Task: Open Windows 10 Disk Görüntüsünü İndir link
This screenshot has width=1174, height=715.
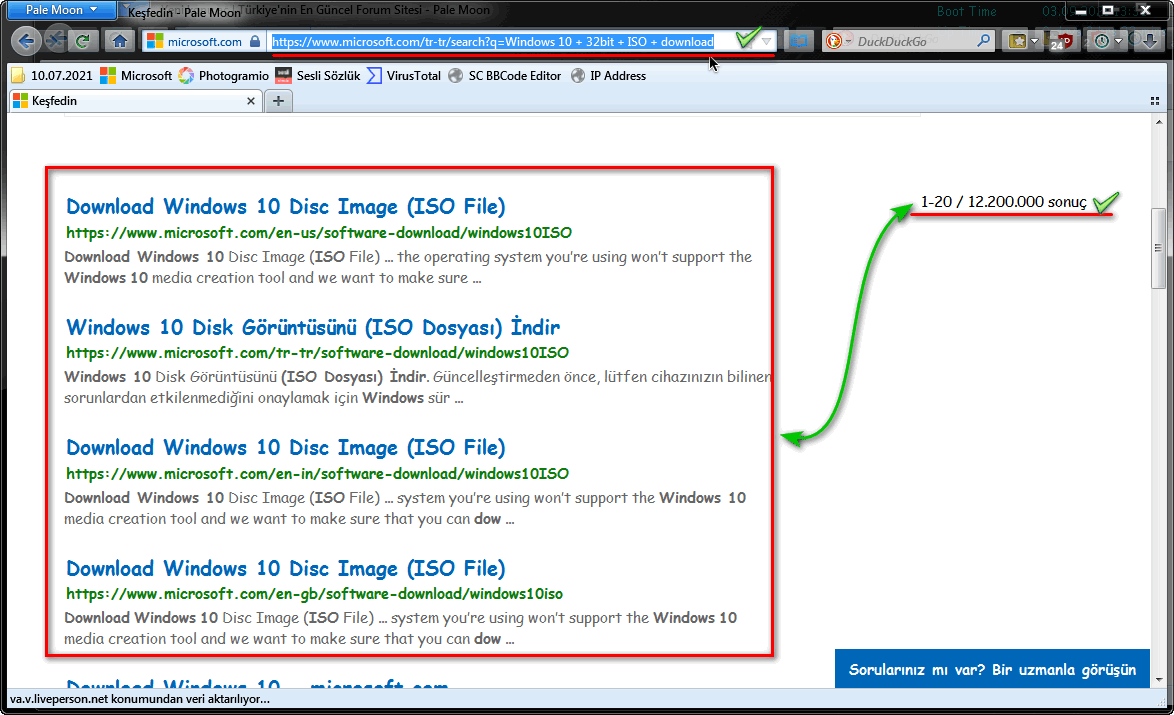Action: click(x=313, y=327)
